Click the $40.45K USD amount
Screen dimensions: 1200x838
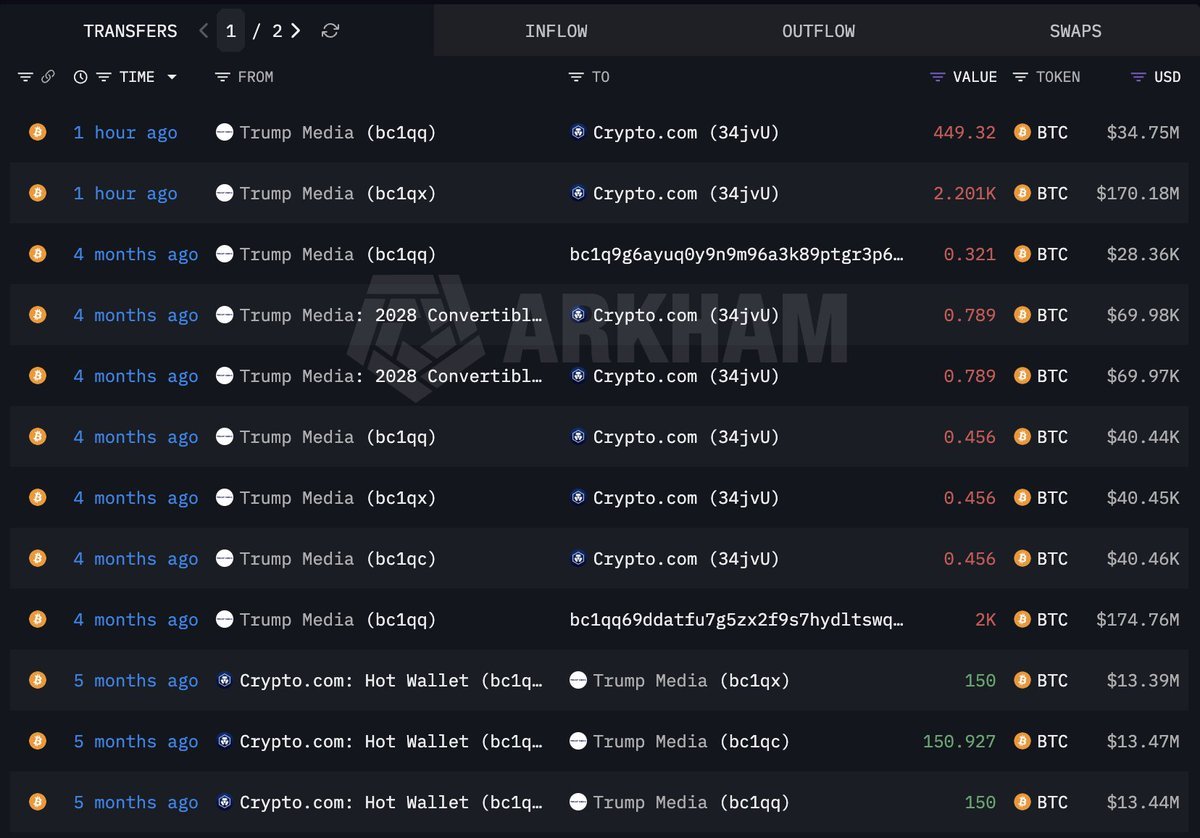pyautogui.click(x=1143, y=498)
